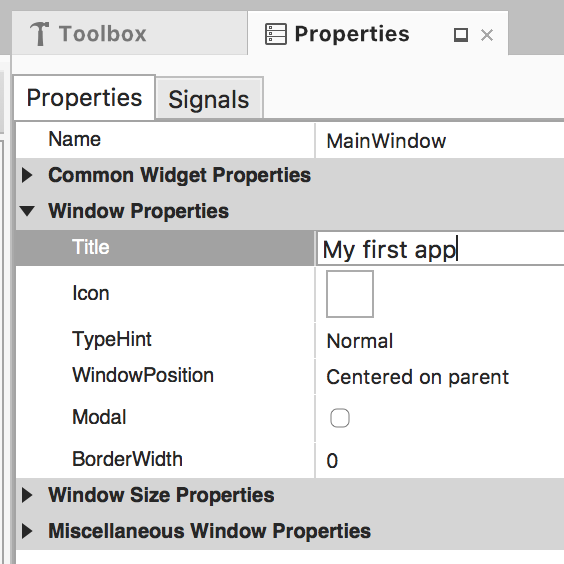This screenshot has height=564, width=564.
Task: Expand Window Size Properties section
Action: pyautogui.click(x=27, y=495)
